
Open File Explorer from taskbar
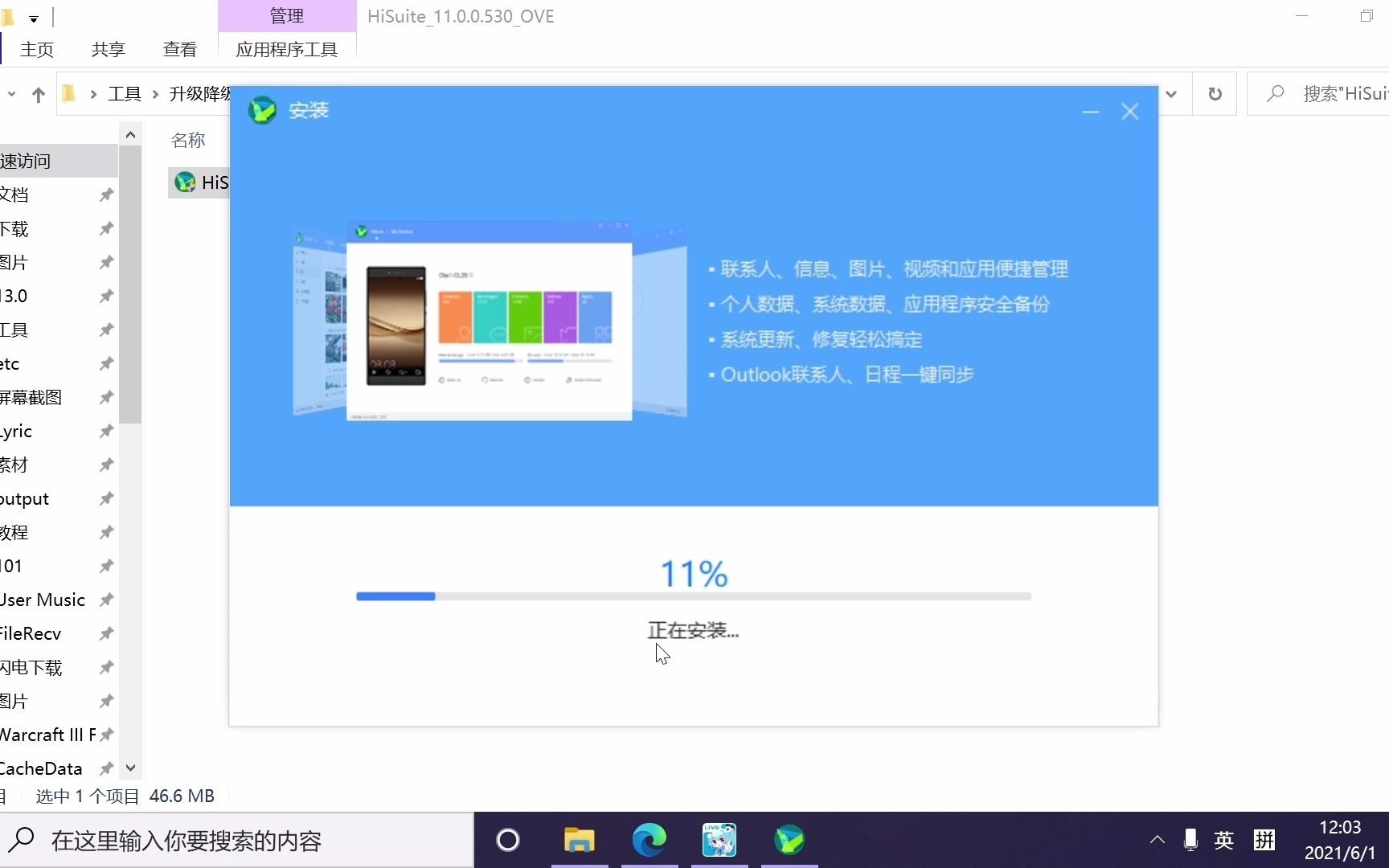click(x=579, y=840)
